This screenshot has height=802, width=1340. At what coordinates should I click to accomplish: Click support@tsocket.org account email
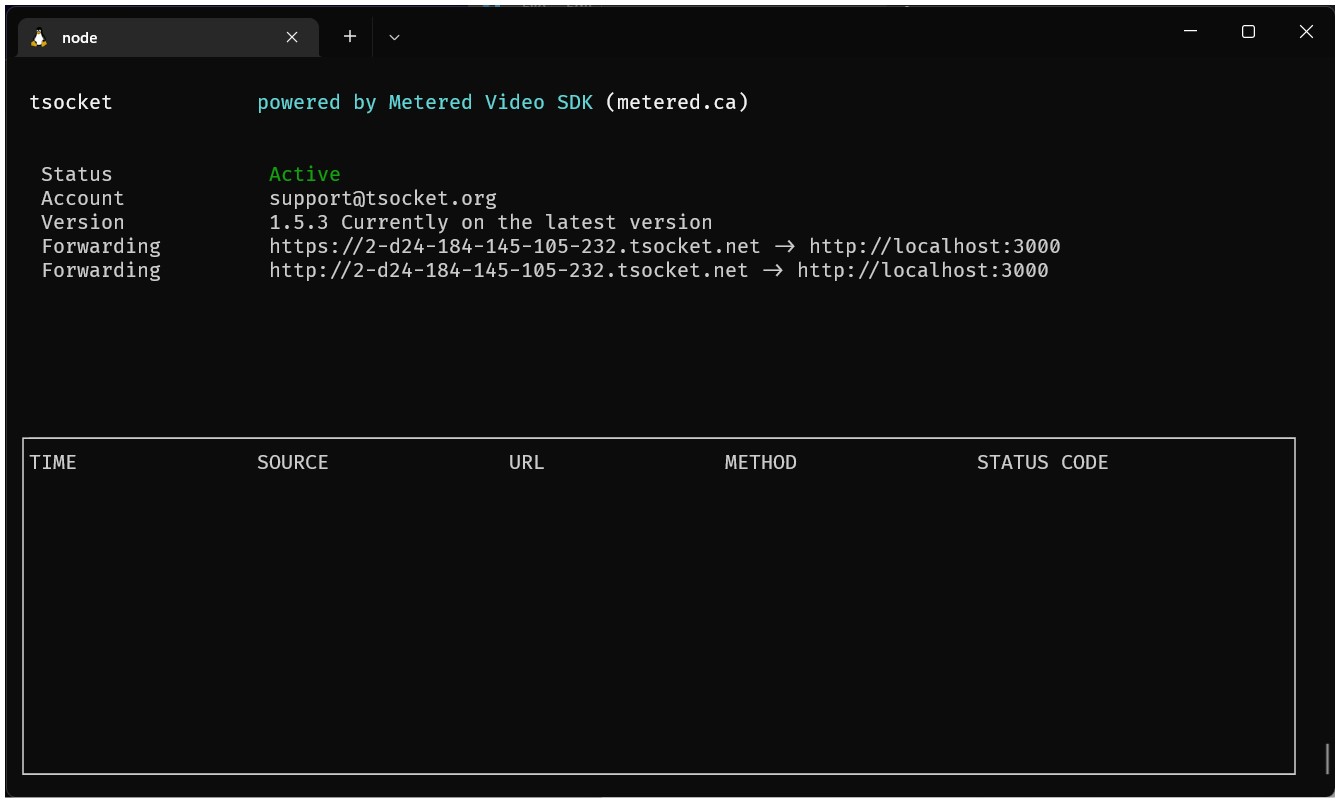coord(383,198)
